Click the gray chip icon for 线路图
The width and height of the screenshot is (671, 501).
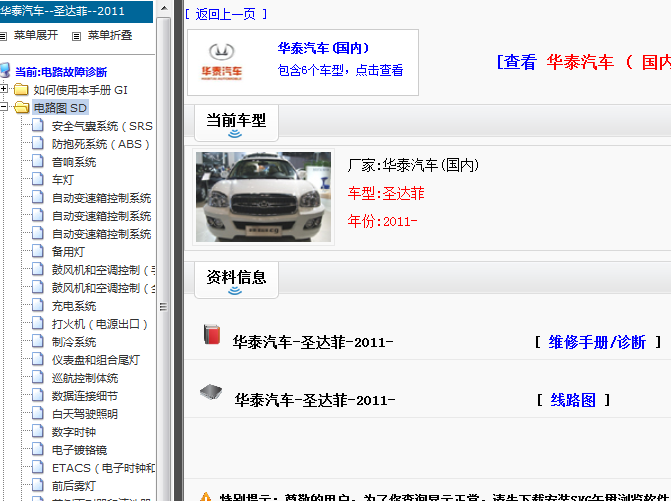(x=211, y=391)
